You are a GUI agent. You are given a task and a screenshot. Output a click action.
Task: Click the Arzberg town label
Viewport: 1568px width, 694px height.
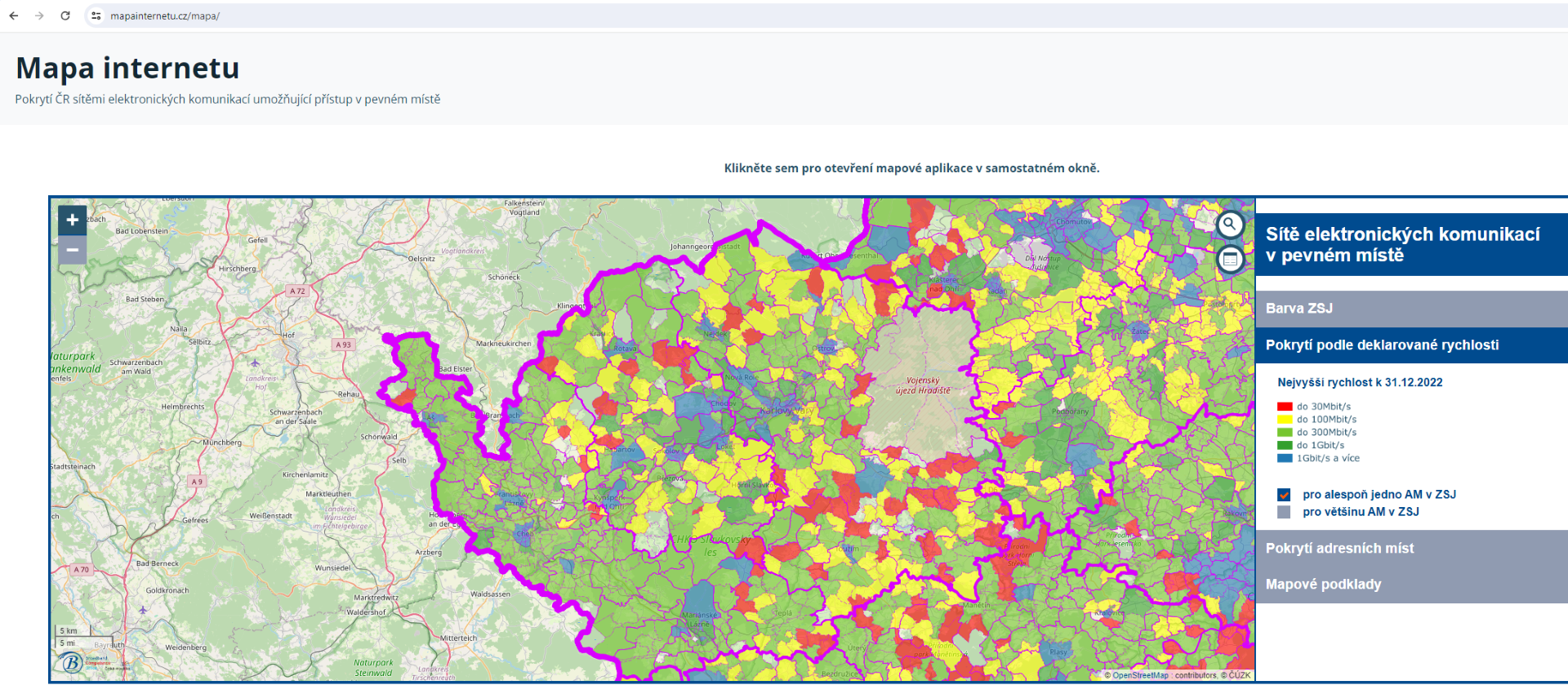pyautogui.click(x=428, y=553)
